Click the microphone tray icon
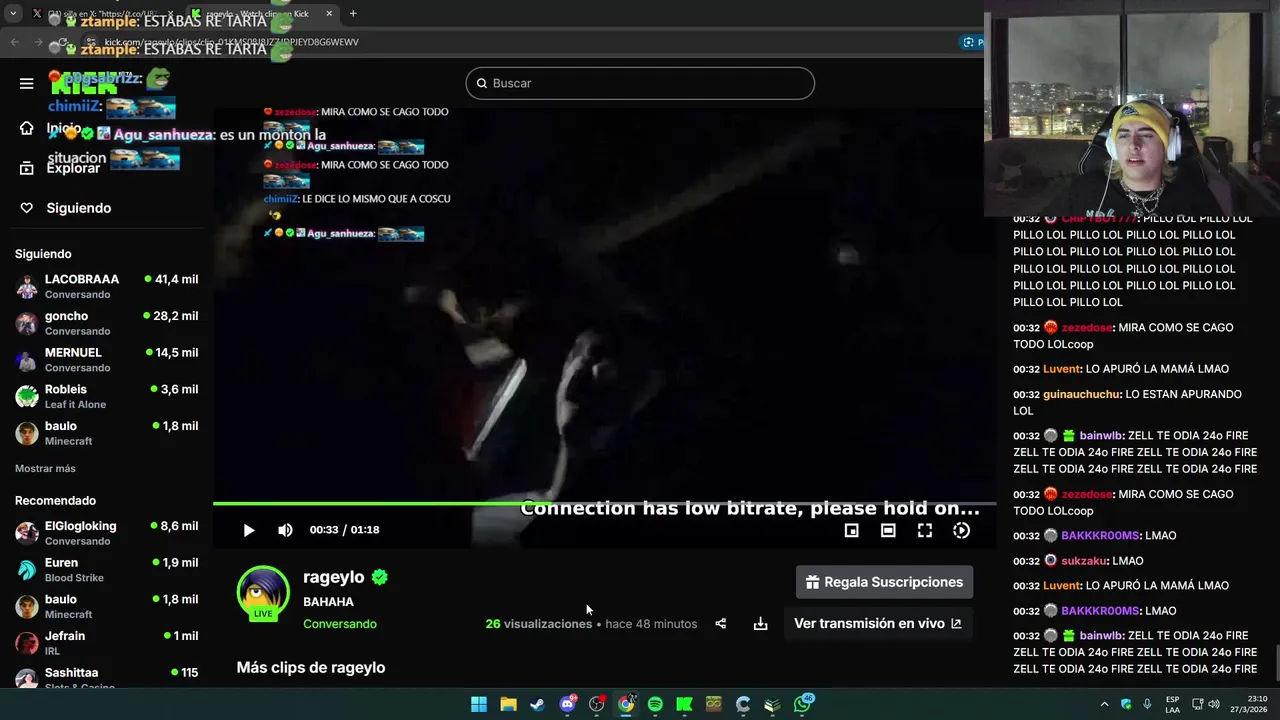 (x=1147, y=704)
